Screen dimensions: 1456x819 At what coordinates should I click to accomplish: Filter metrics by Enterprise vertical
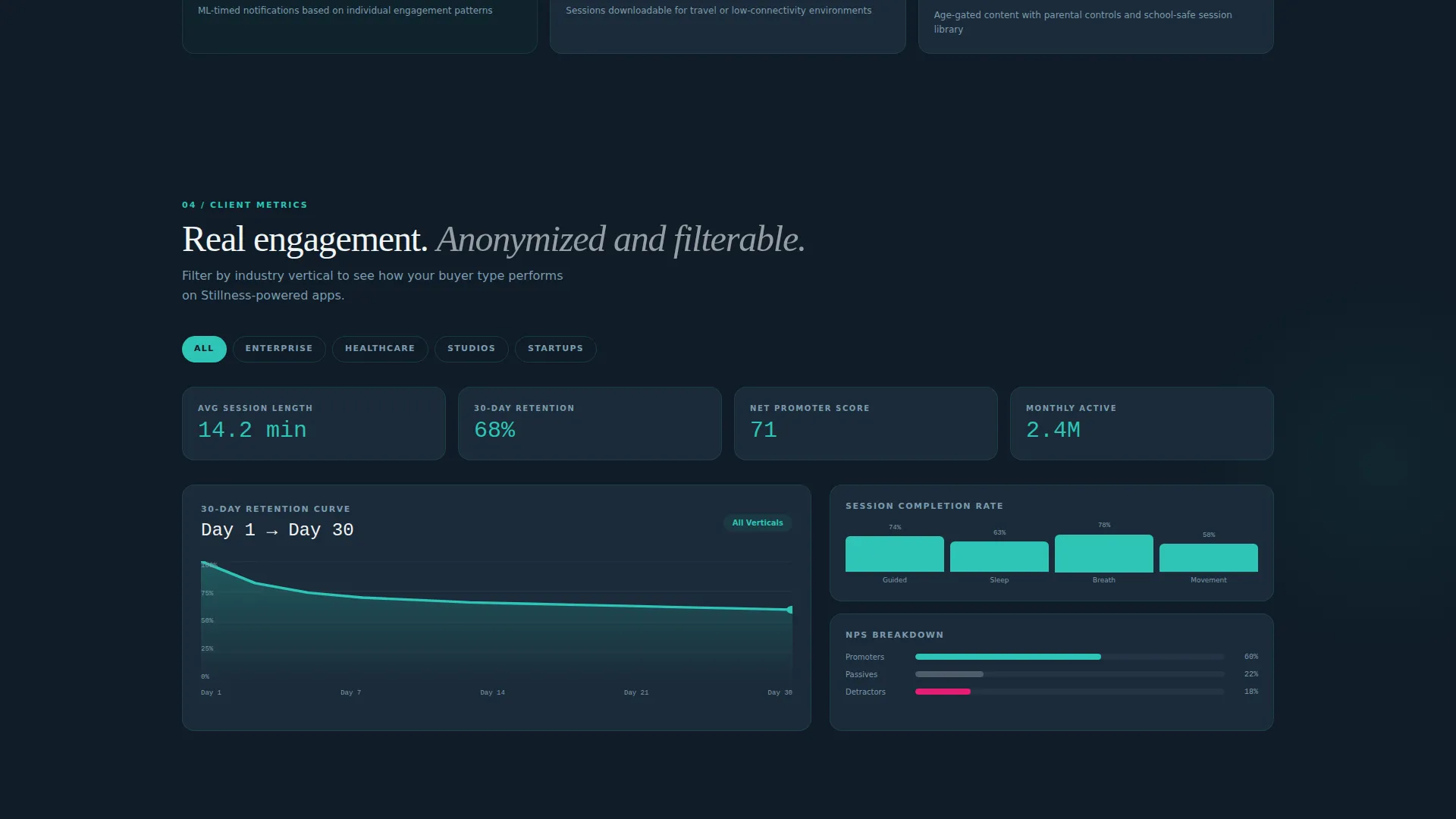(x=279, y=349)
